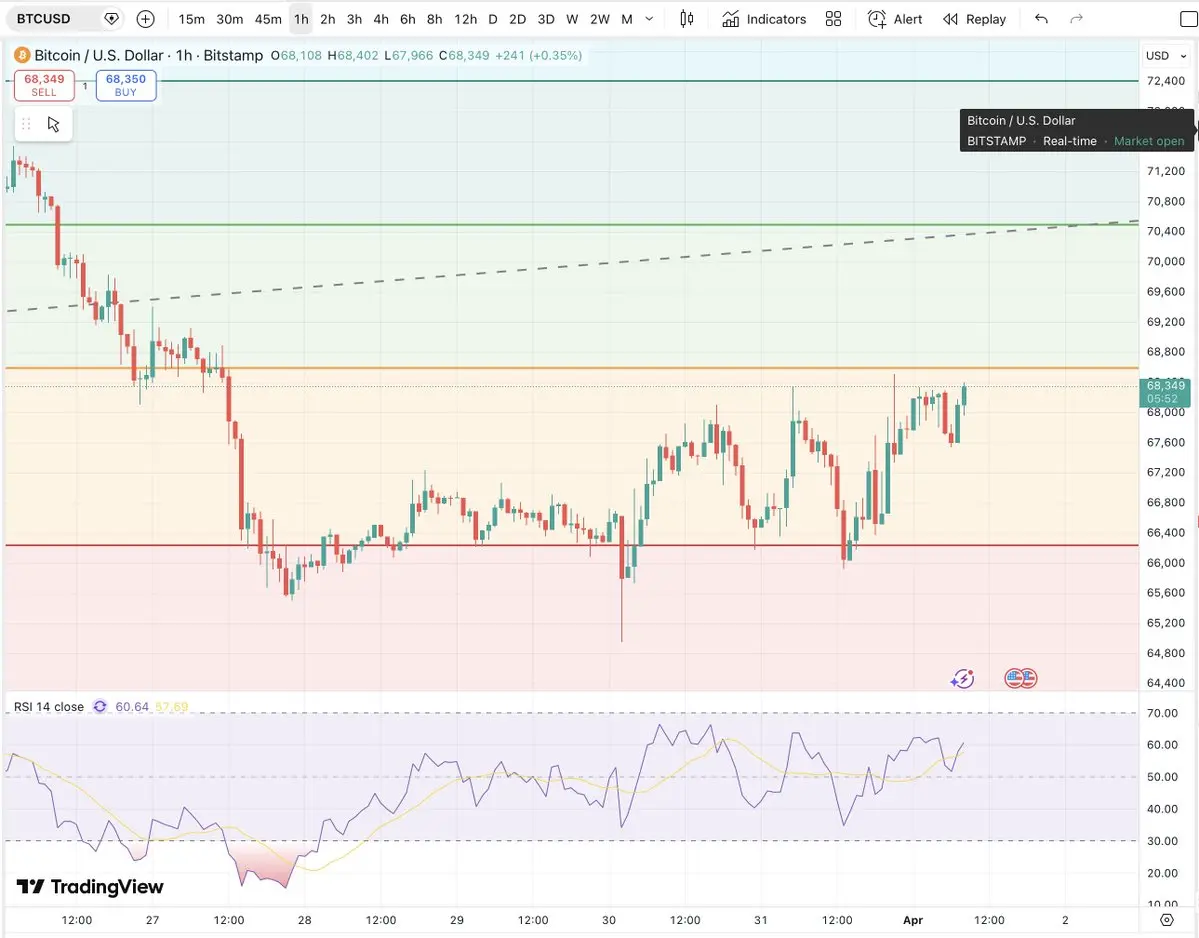Click the plus icon to compare or add symbol
1199x938 pixels.
pyautogui.click(x=145, y=19)
